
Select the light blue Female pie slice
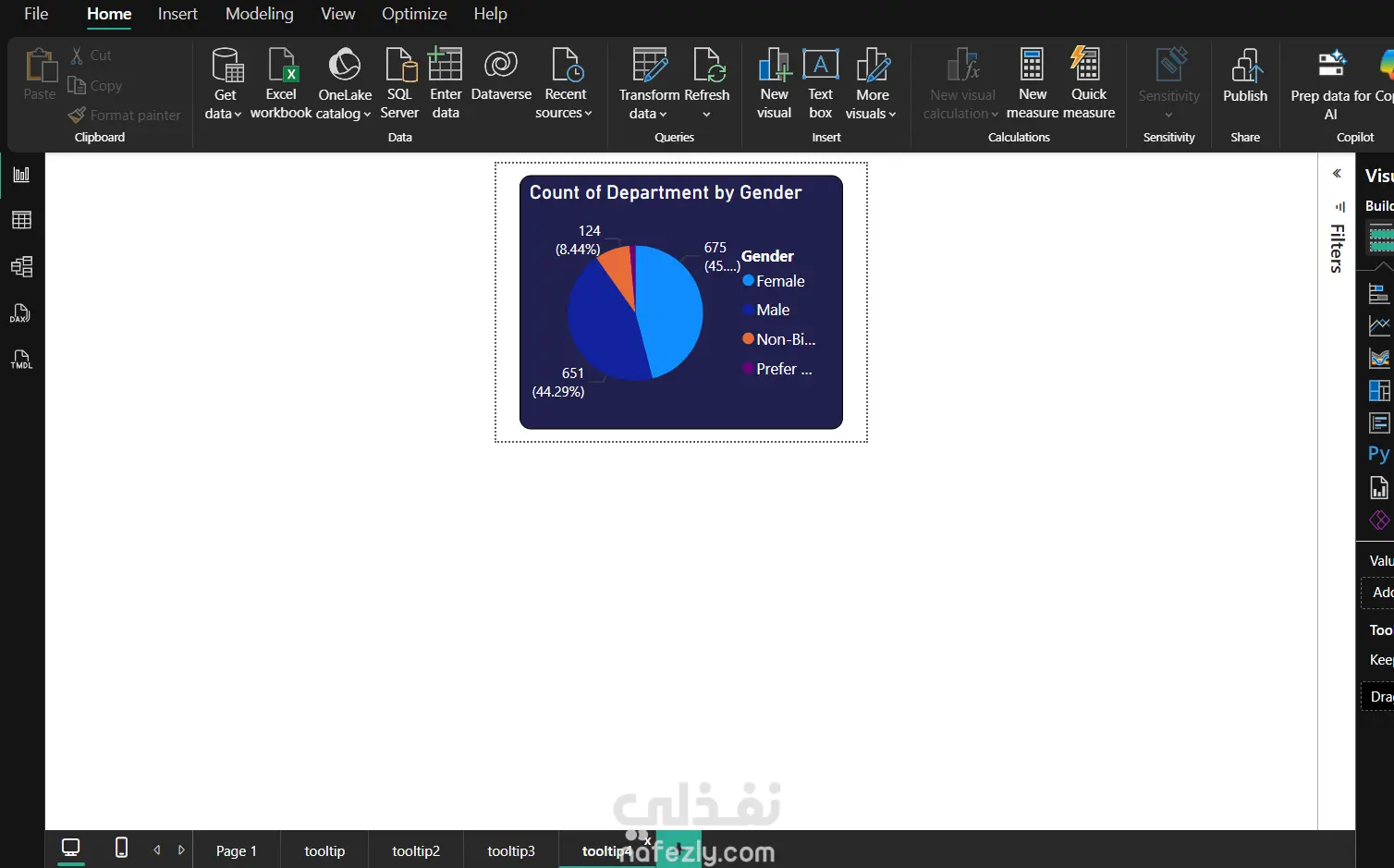[670, 310]
